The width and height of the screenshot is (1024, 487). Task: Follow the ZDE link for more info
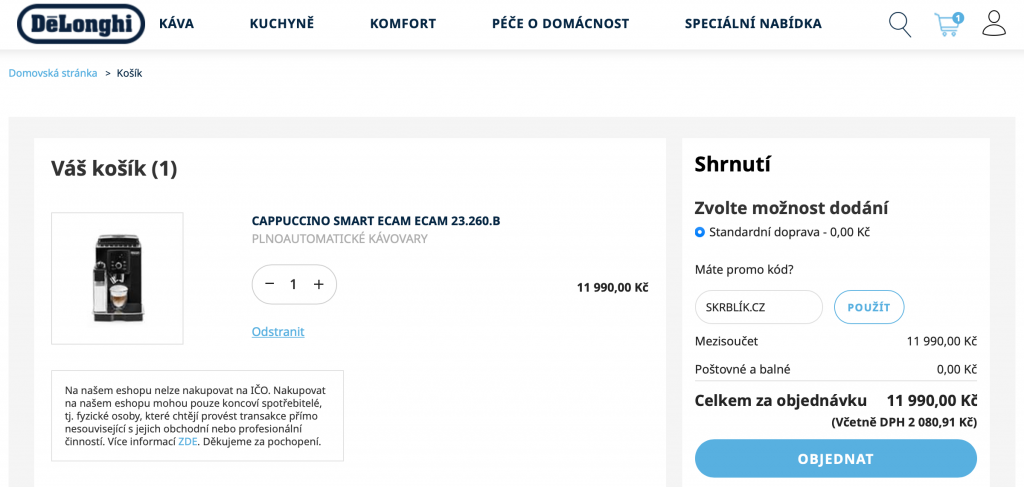(x=187, y=441)
